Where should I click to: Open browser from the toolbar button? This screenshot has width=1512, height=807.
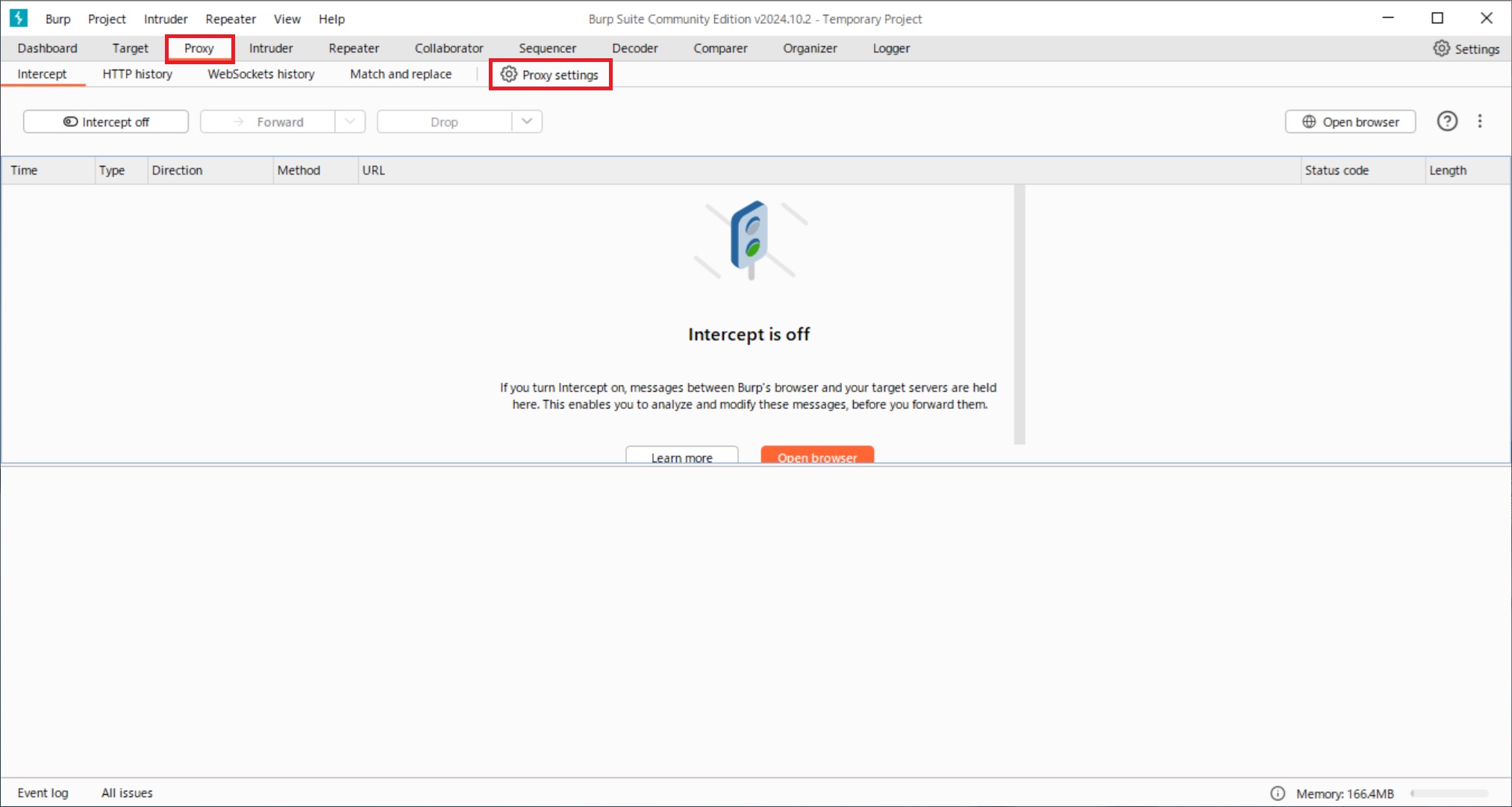click(x=1350, y=122)
